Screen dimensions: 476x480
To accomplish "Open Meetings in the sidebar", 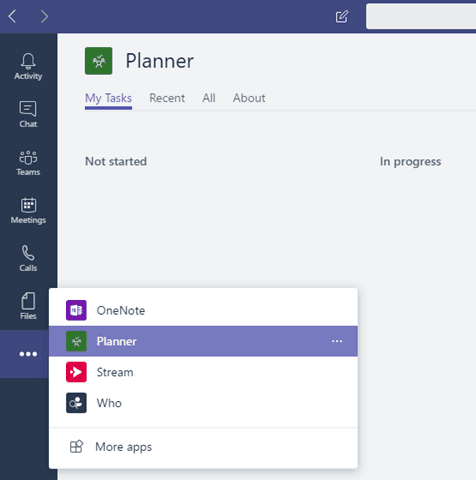I will point(28,210).
